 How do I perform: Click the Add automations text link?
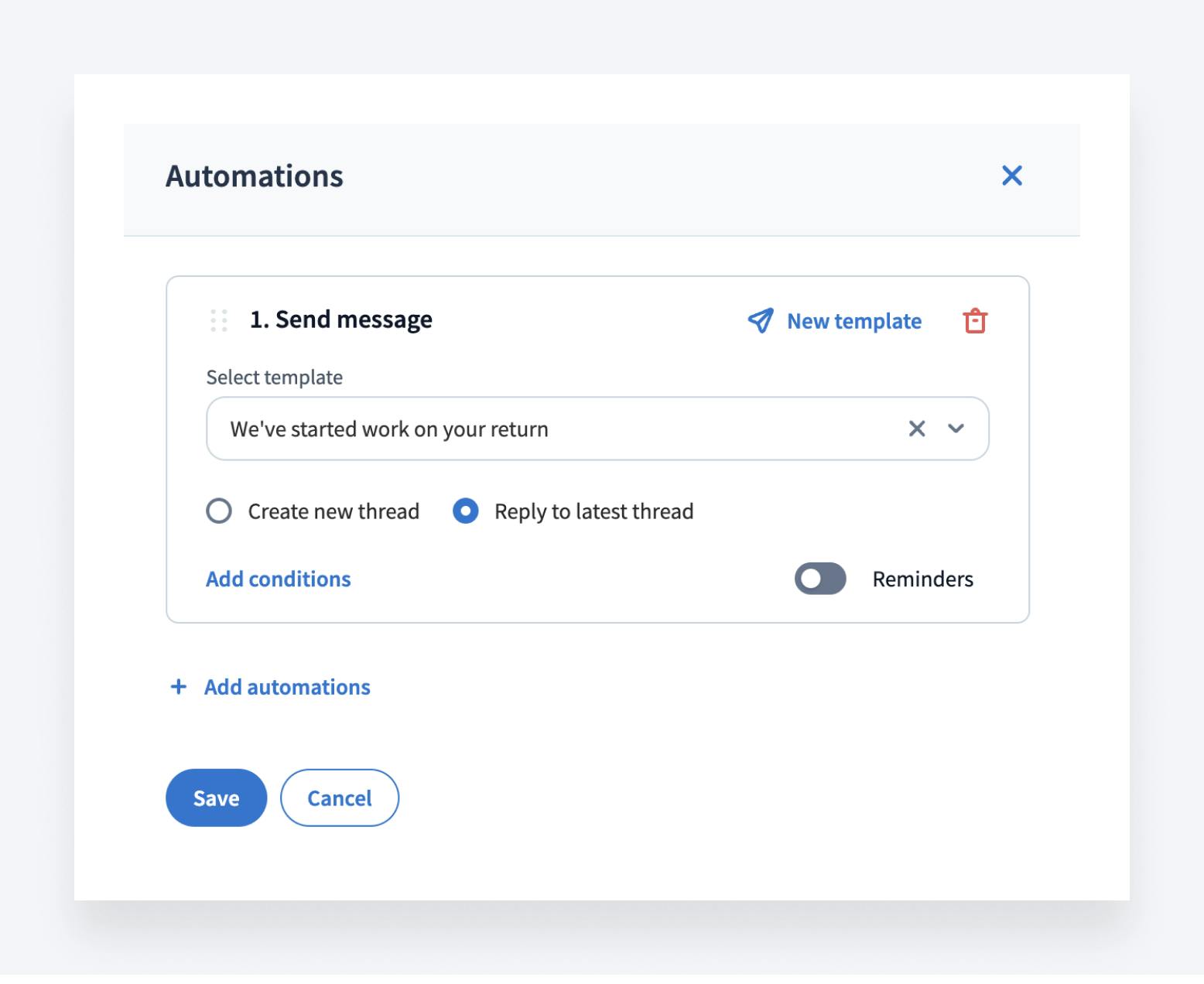pos(287,687)
